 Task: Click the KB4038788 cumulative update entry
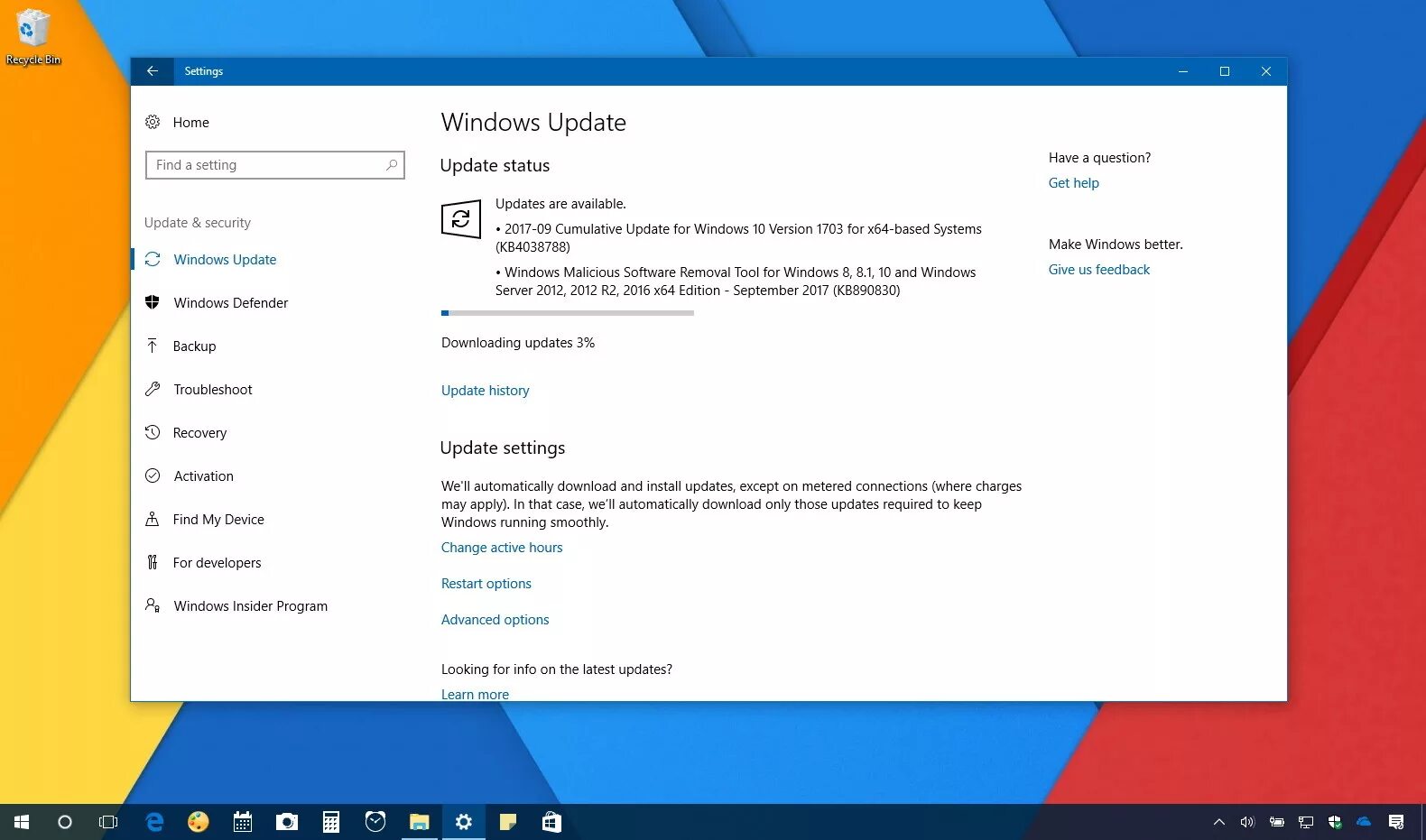pyautogui.click(x=738, y=238)
